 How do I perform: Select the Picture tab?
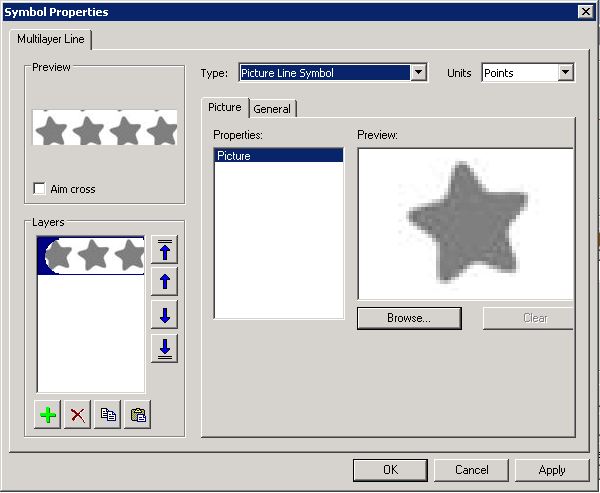click(225, 108)
